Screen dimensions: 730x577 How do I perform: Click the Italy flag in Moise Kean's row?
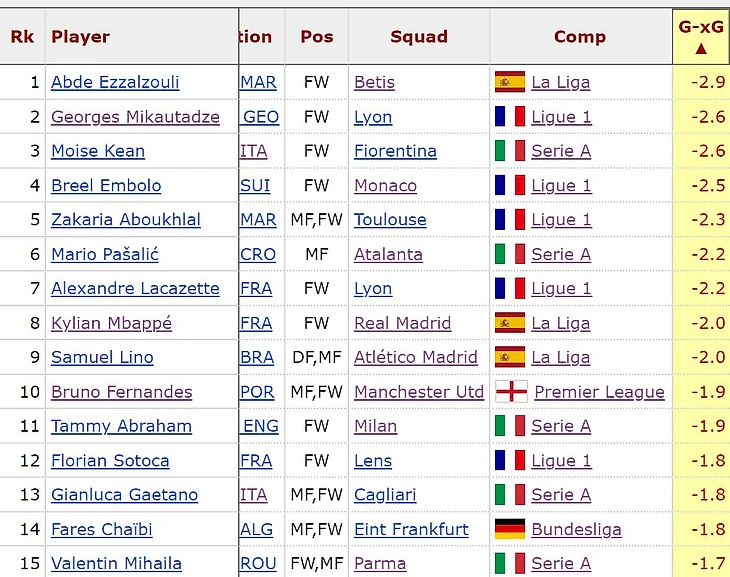coord(510,151)
